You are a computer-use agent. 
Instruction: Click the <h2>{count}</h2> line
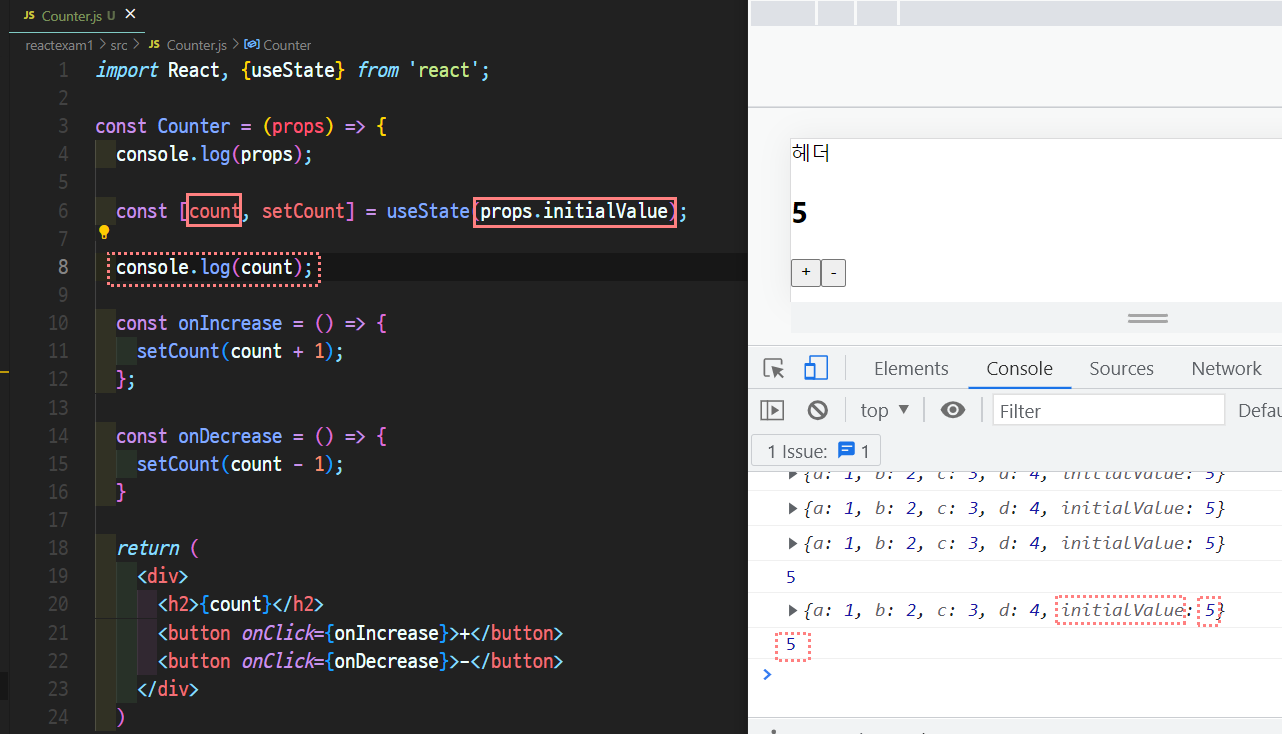[x=241, y=604]
